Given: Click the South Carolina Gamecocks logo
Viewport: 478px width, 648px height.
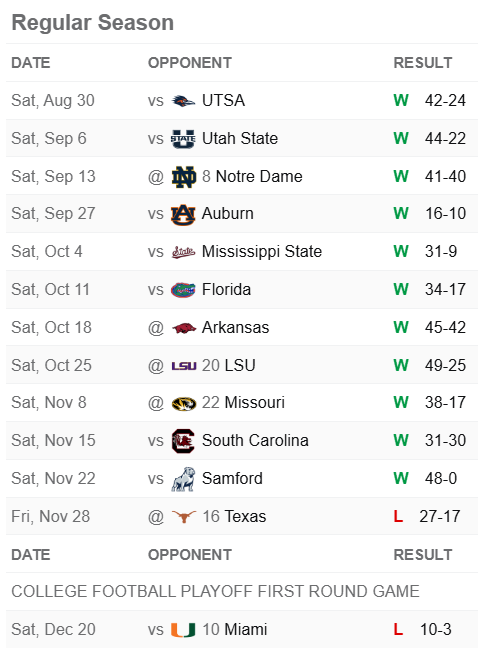Looking at the screenshot, I should pyautogui.click(x=183, y=441).
